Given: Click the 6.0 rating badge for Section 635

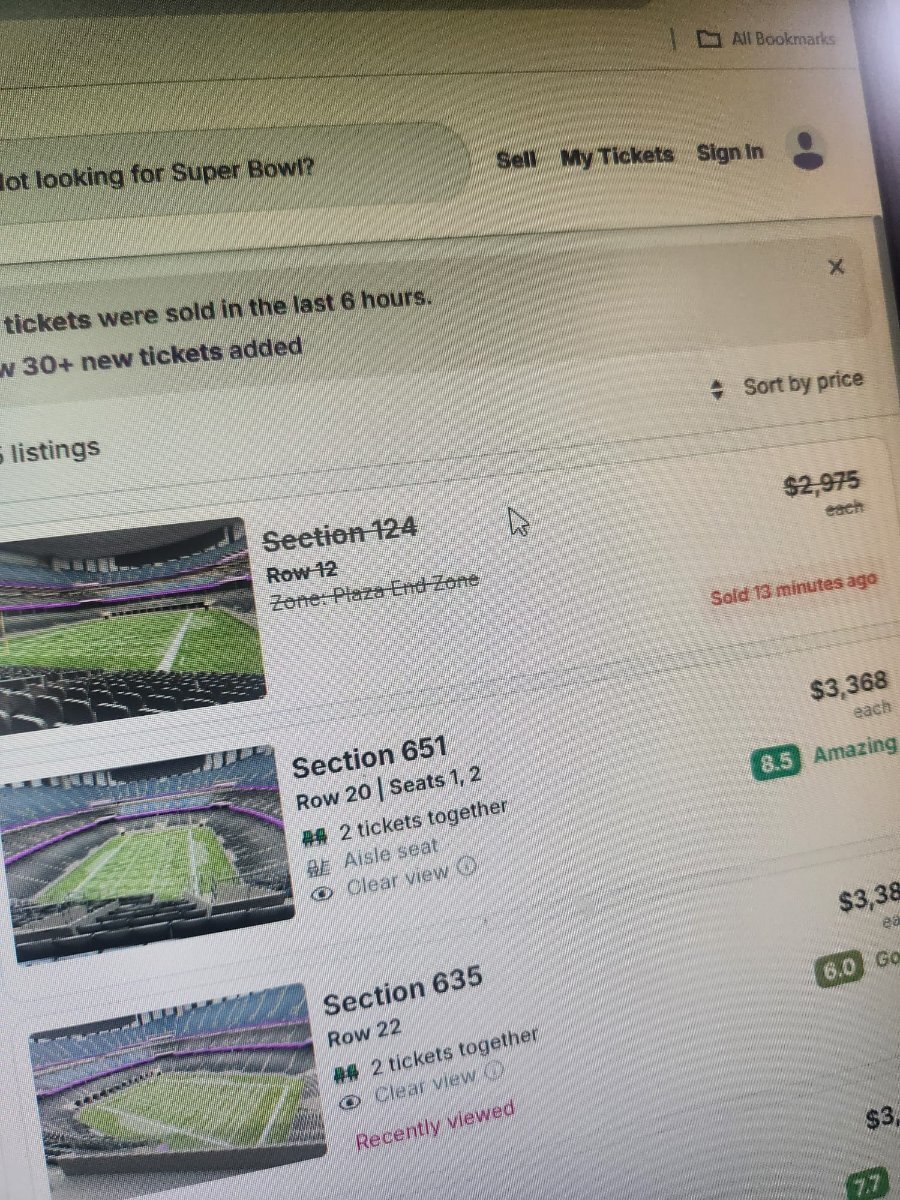Looking at the screenshot, I should [835, 971].
